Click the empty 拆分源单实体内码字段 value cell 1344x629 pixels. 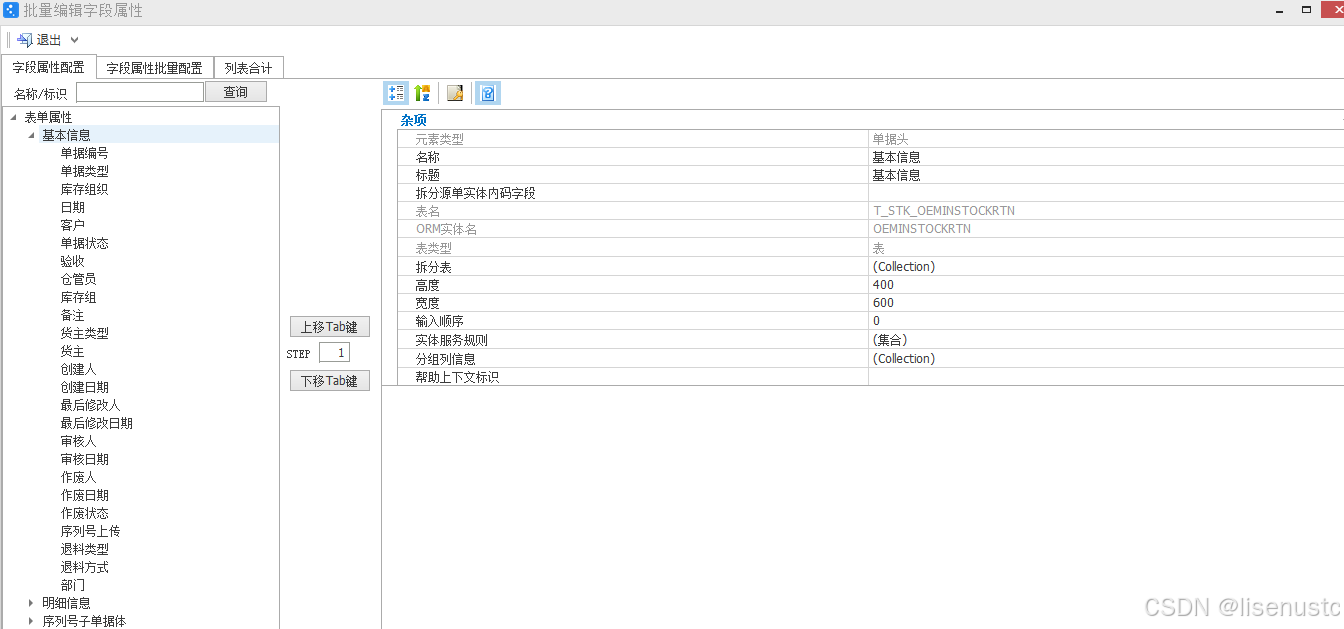point(1105,193)
